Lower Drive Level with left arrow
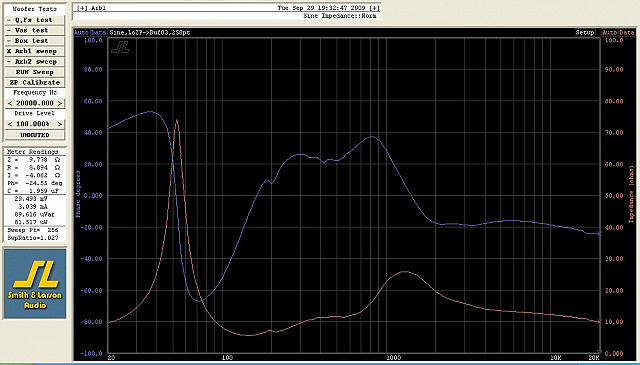This screenshot has height=365, width=640. (10, 124)
